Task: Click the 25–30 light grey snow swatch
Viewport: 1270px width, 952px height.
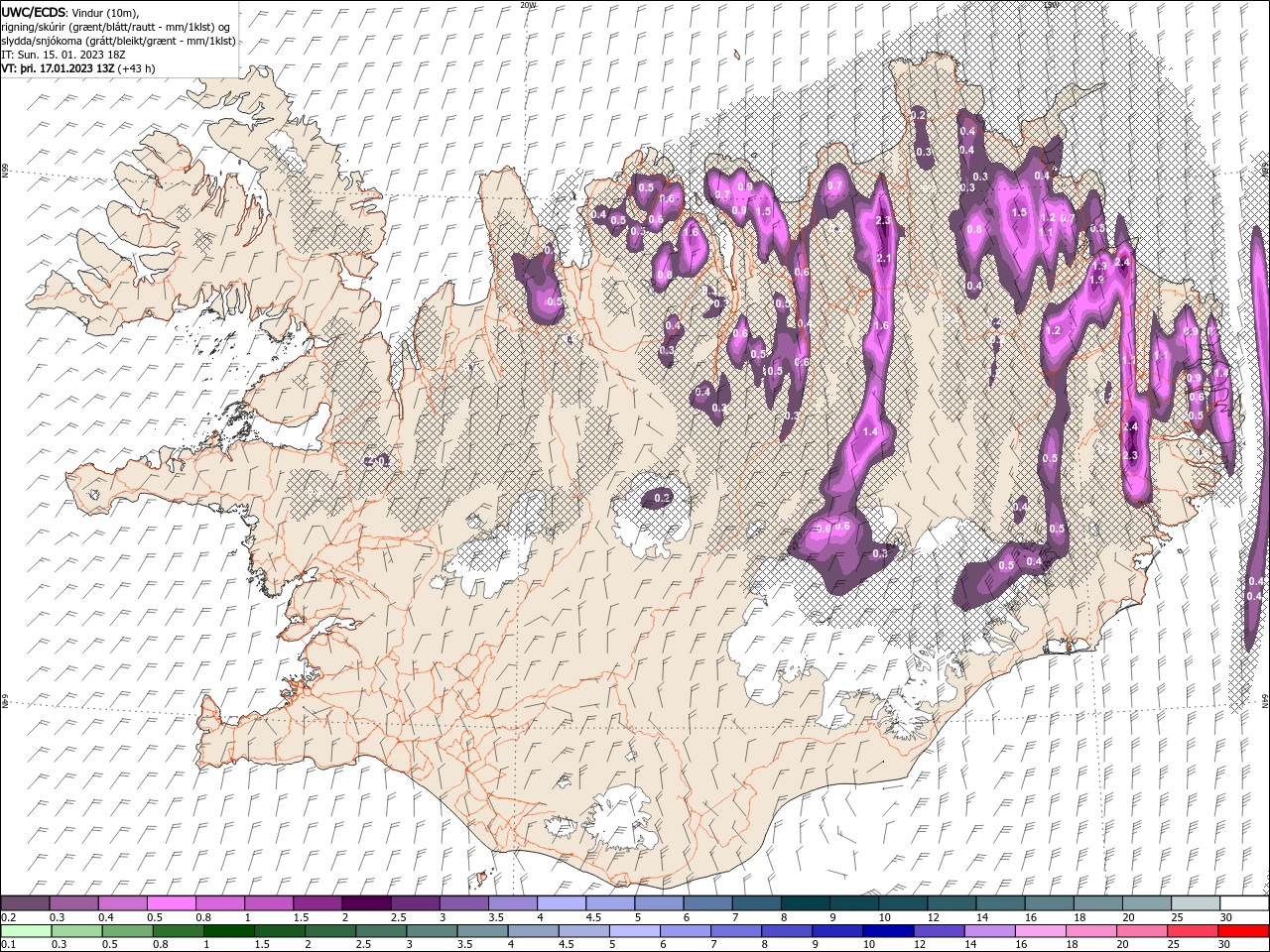Action: (1196, 903)
